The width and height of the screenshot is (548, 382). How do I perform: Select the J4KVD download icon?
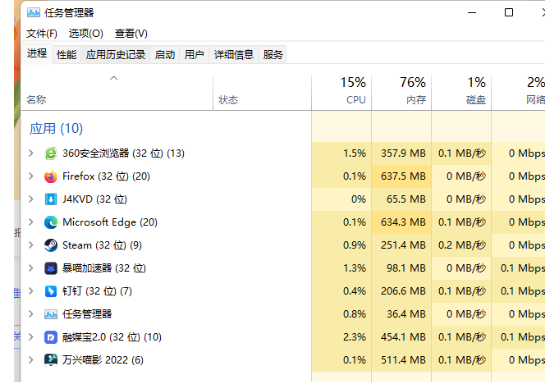tap(51, 200)
